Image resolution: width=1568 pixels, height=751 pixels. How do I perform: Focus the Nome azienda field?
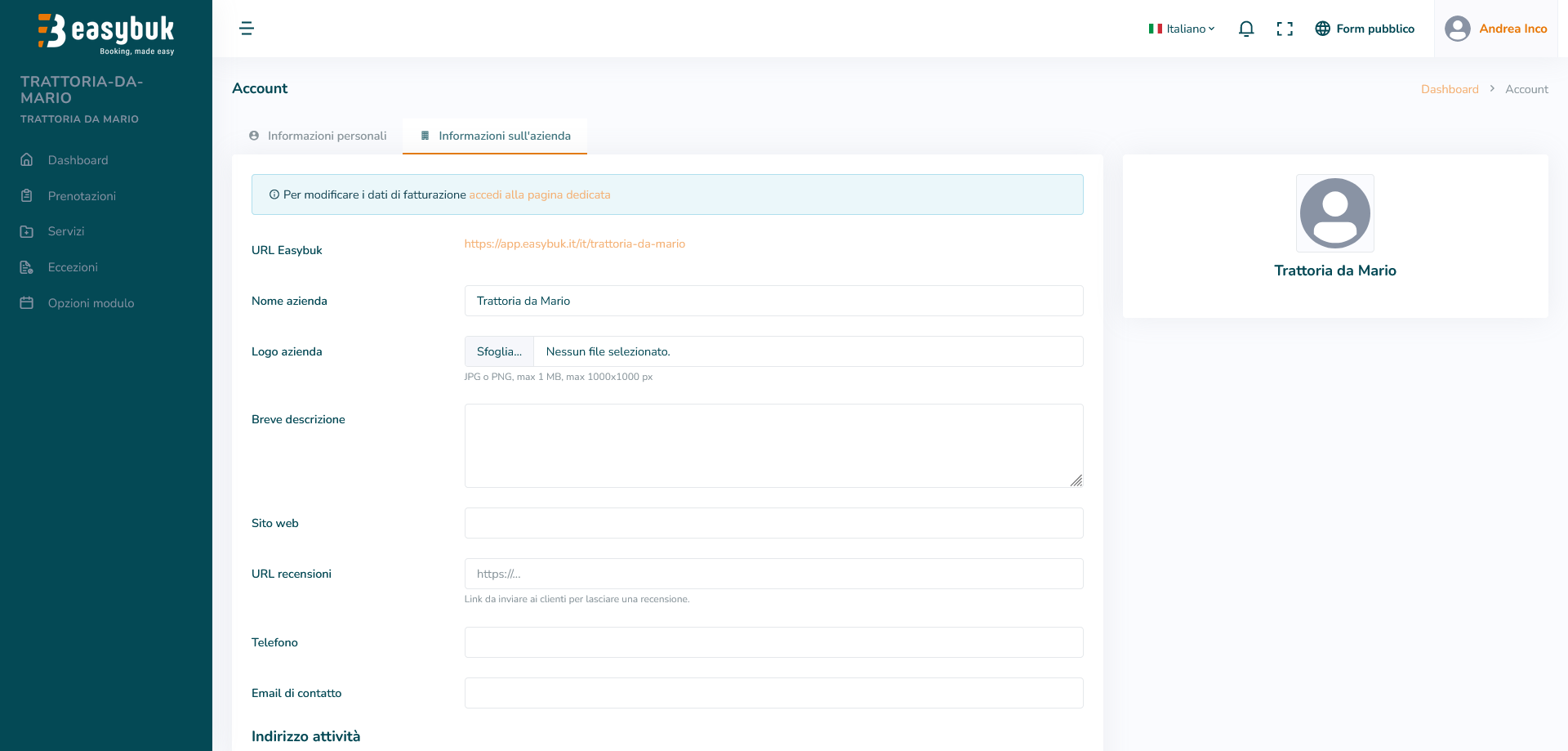click(x=773, y=301)
